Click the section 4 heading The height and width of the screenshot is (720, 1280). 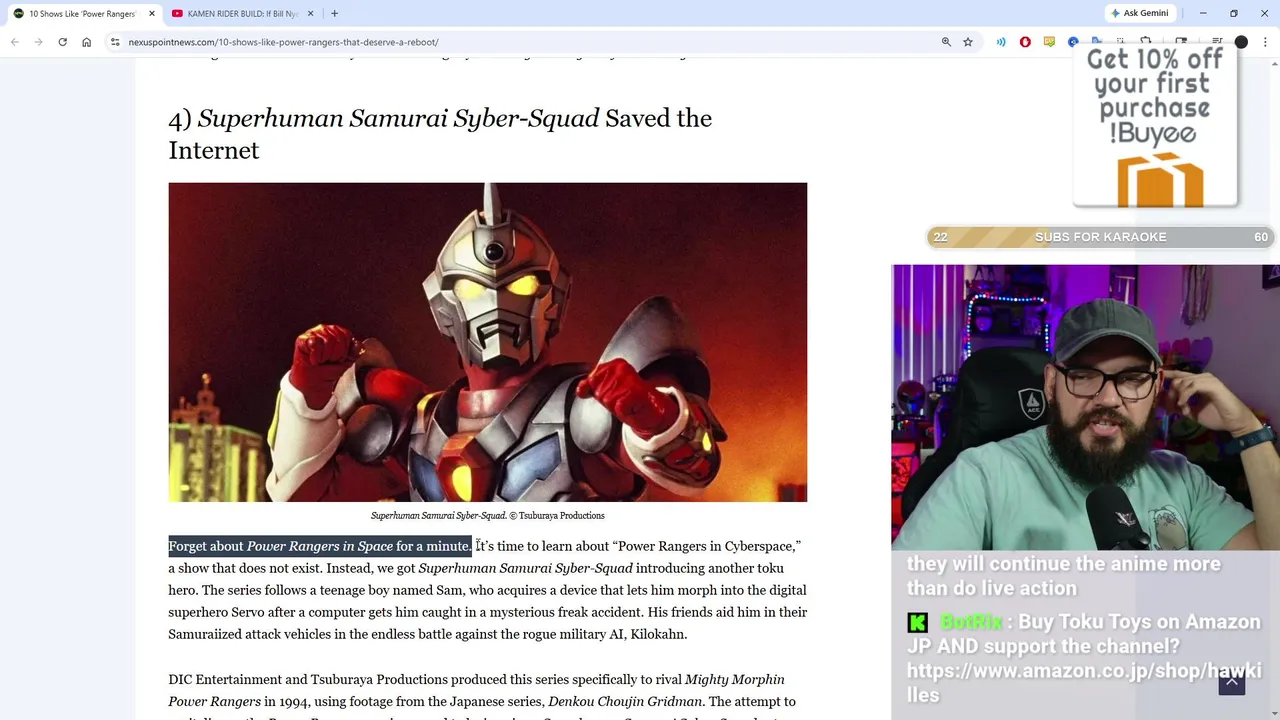440,134
